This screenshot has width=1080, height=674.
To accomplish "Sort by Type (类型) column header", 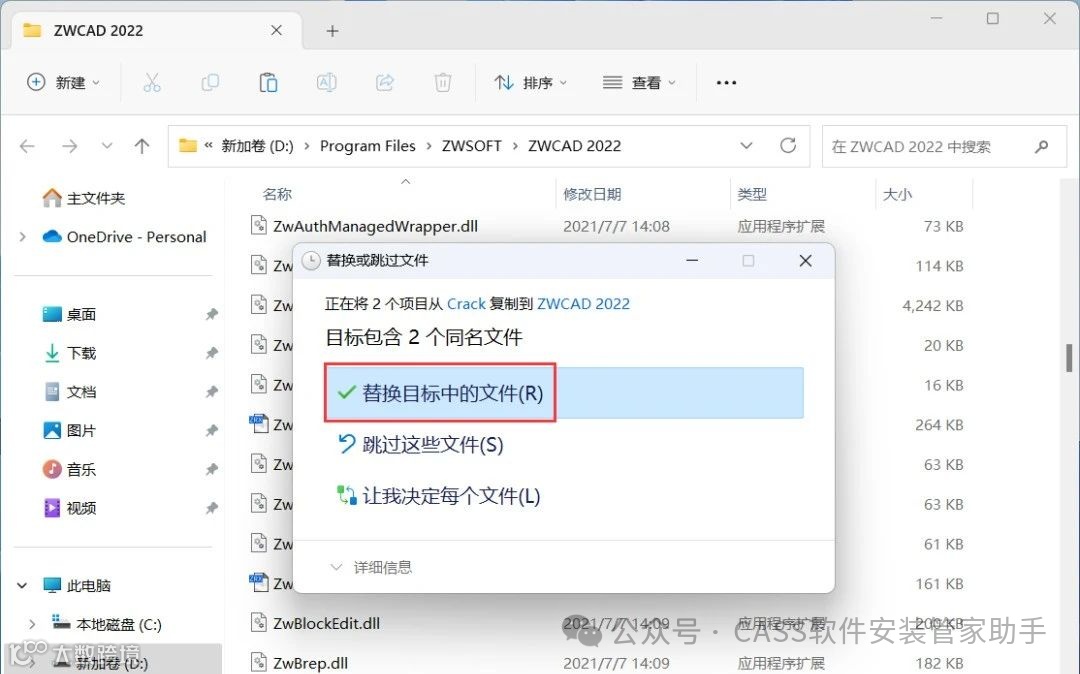I will tap(751, 194).
